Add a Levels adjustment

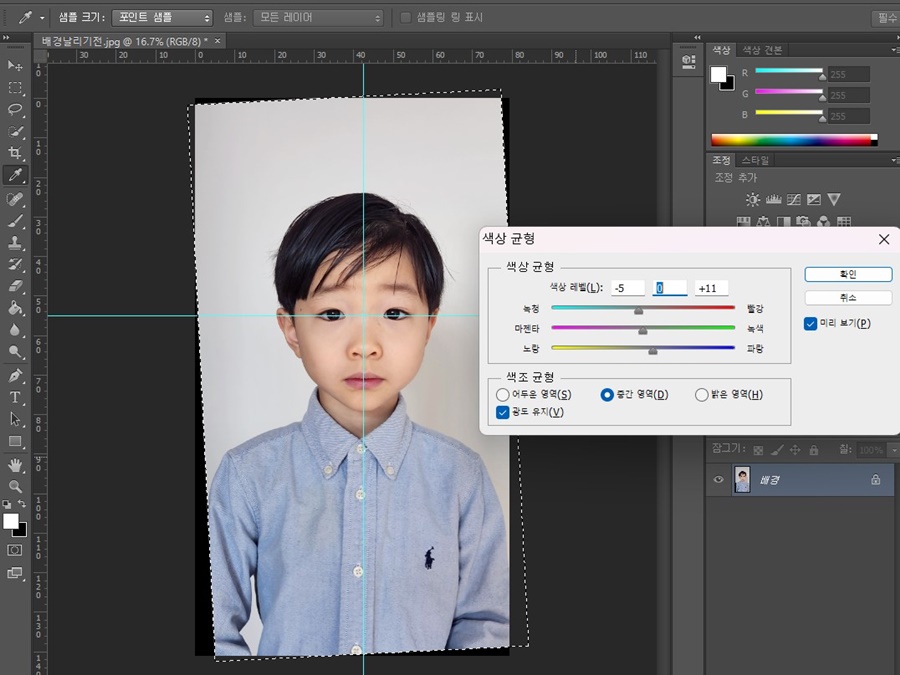point(773,199)
